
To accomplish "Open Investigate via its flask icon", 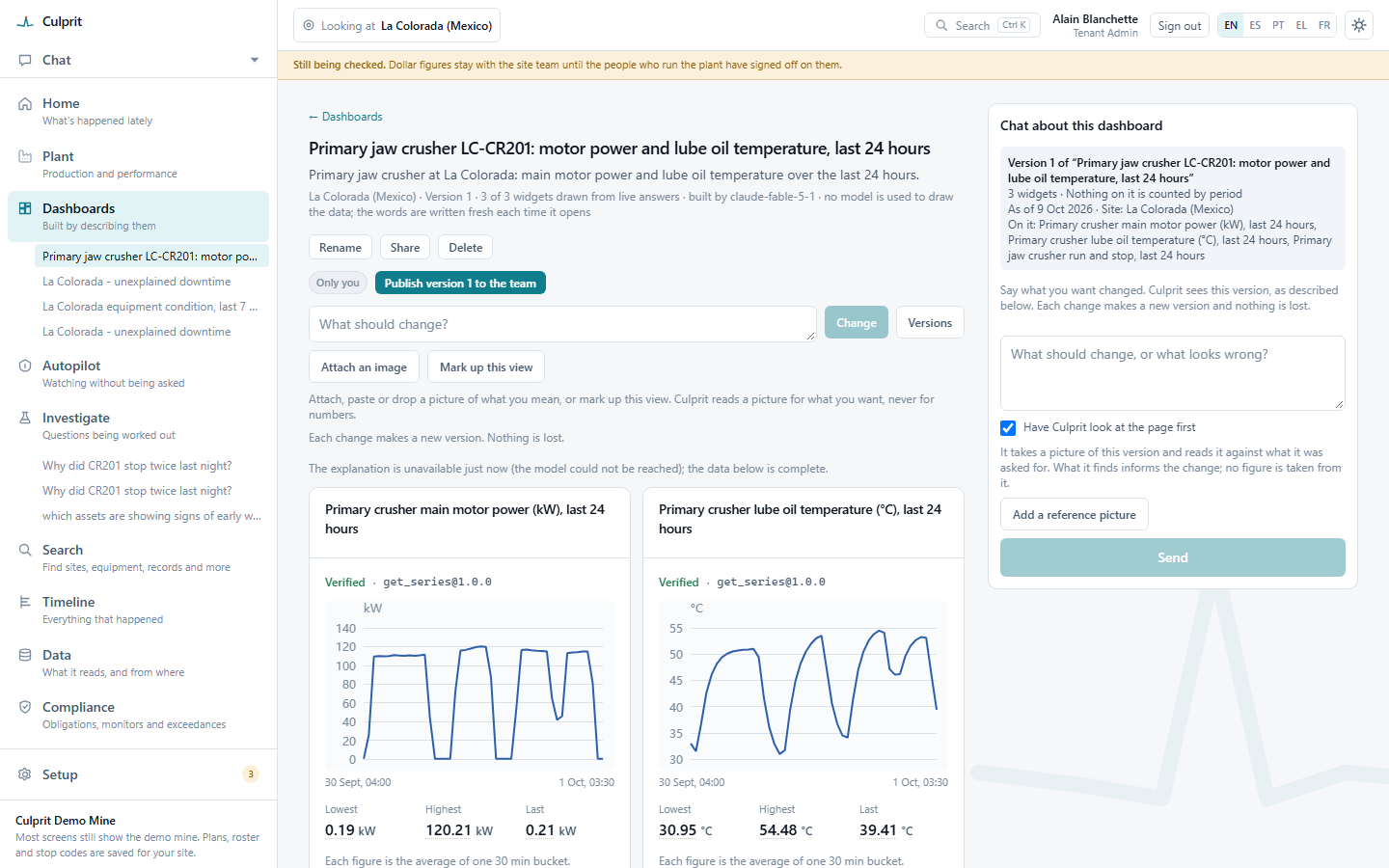I will [x=25, y=418].
